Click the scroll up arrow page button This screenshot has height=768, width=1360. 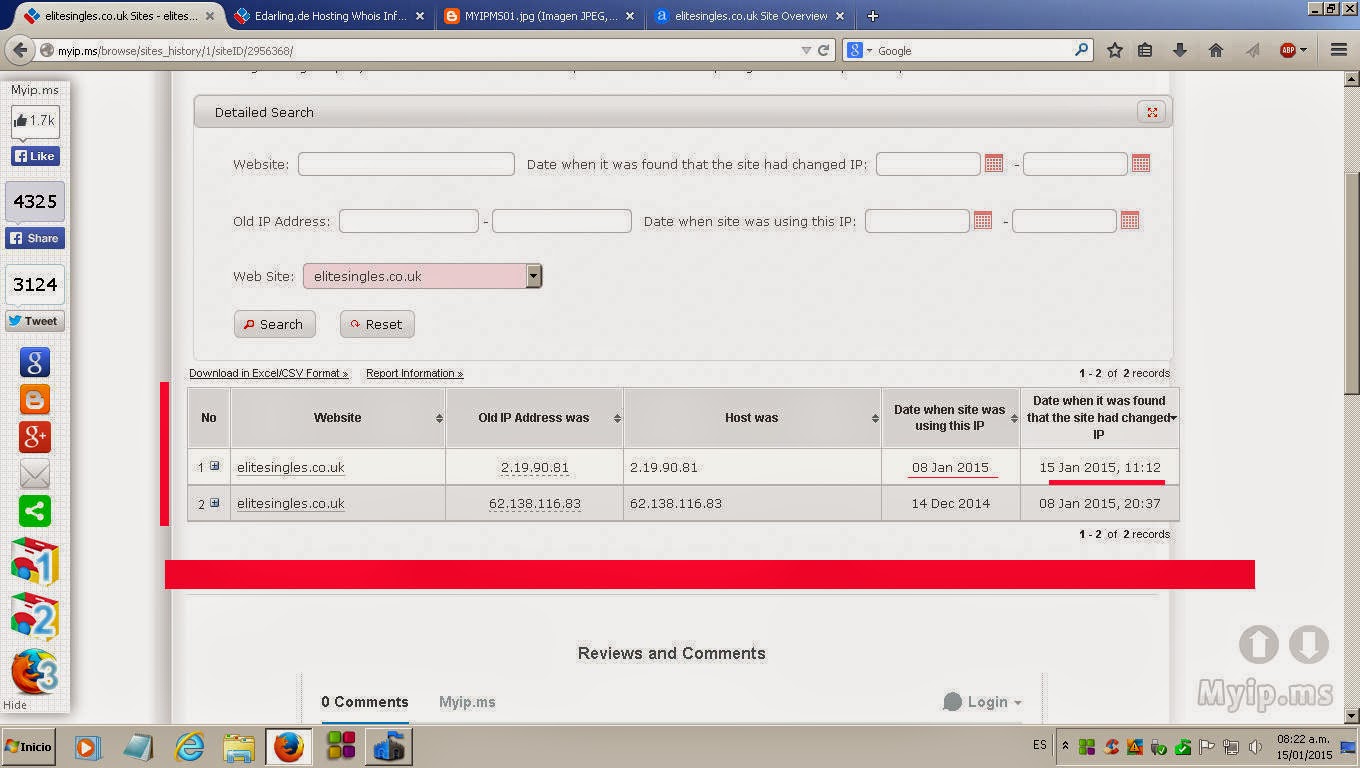(x=1259, y=645)
